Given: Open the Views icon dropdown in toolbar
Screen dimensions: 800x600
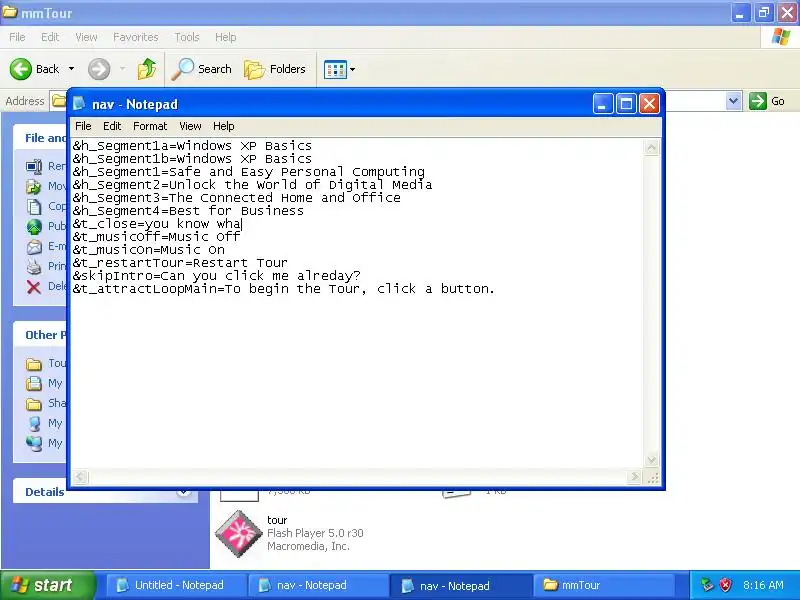Looking at the screenshot, I should click(339, 69).
